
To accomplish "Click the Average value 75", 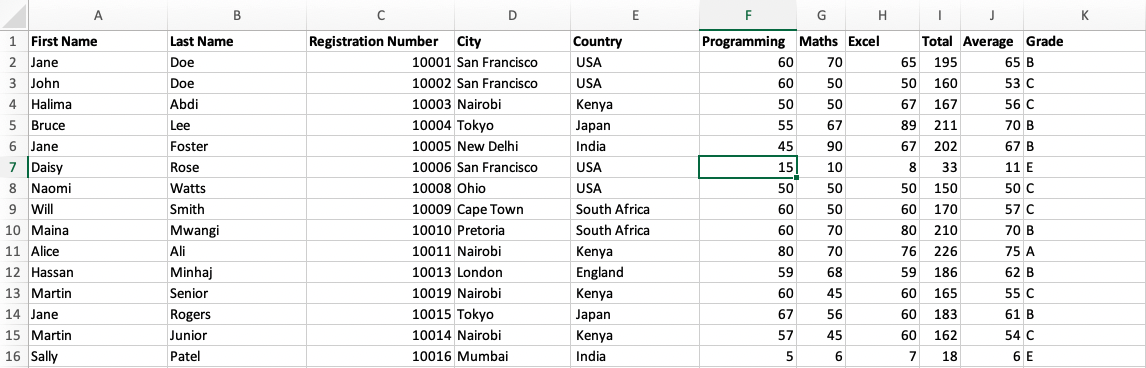I will click(x=992, y=252).
